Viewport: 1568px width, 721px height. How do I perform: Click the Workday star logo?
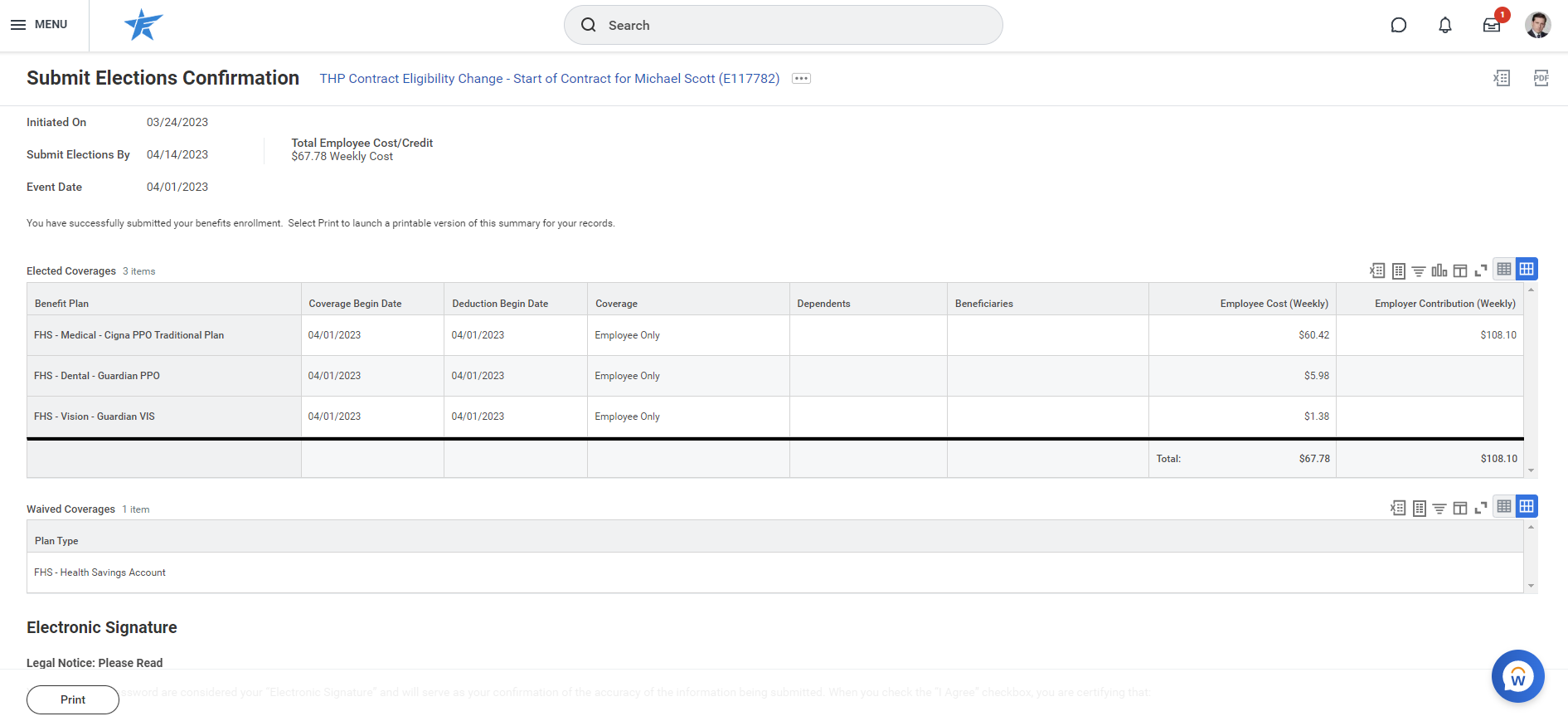point(143,25)
